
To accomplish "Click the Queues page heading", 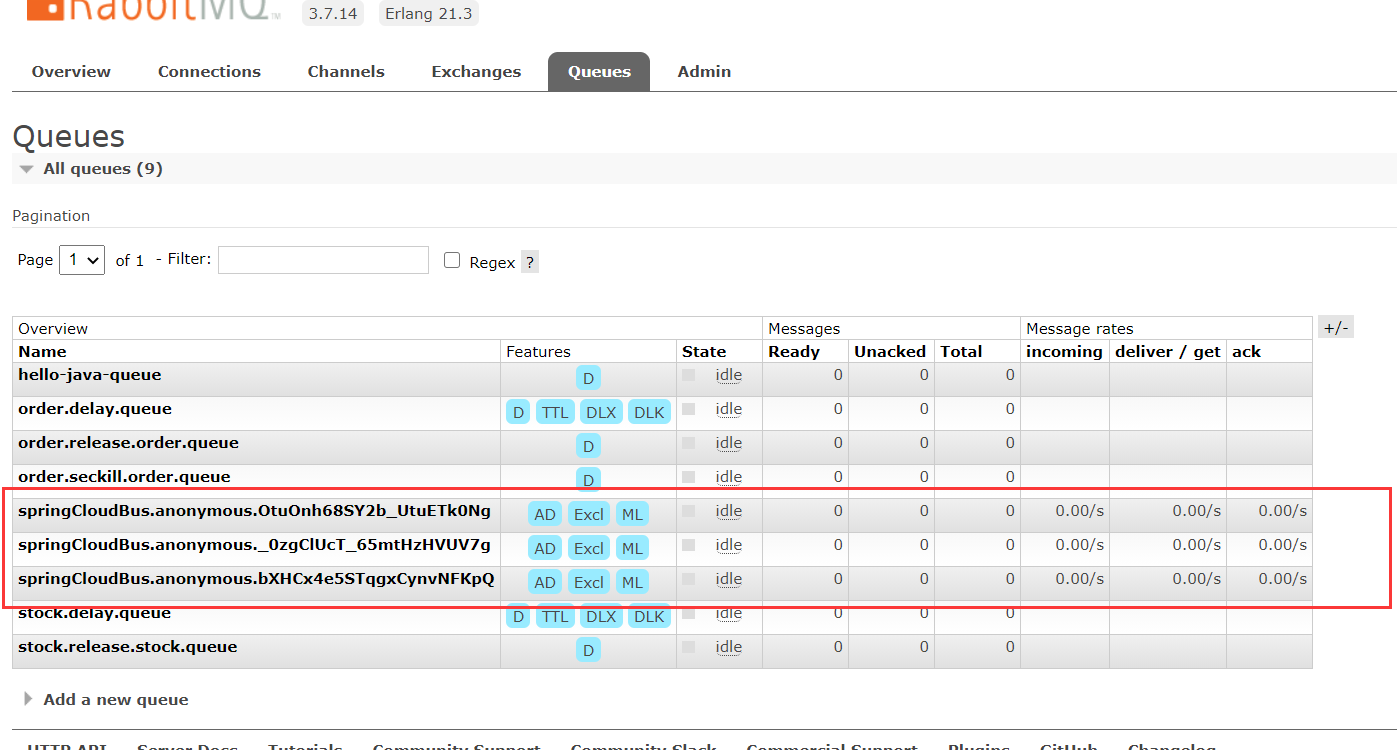I will (69, 137).
